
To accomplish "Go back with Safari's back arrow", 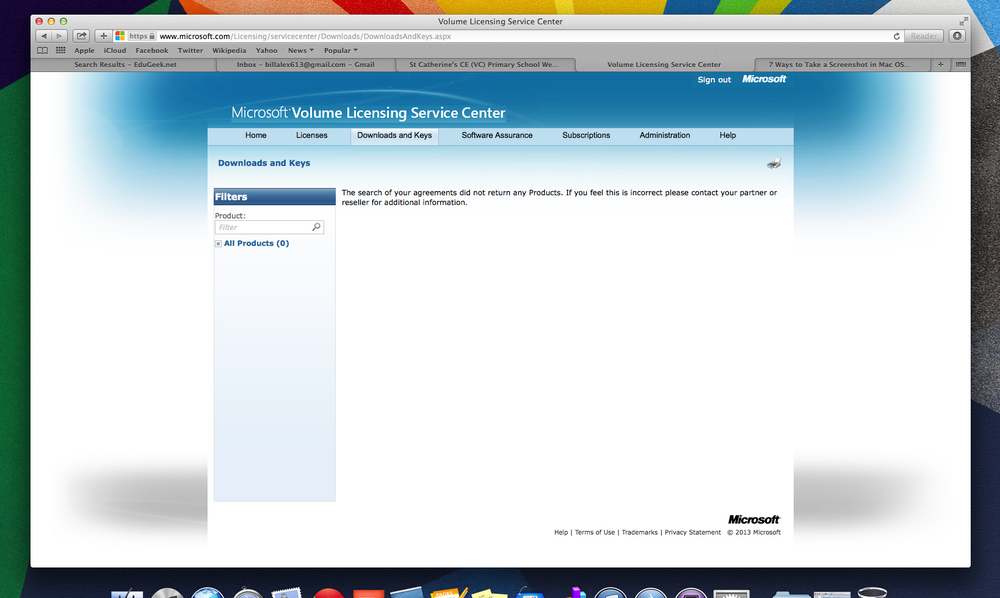I will [x=43, y=36].
